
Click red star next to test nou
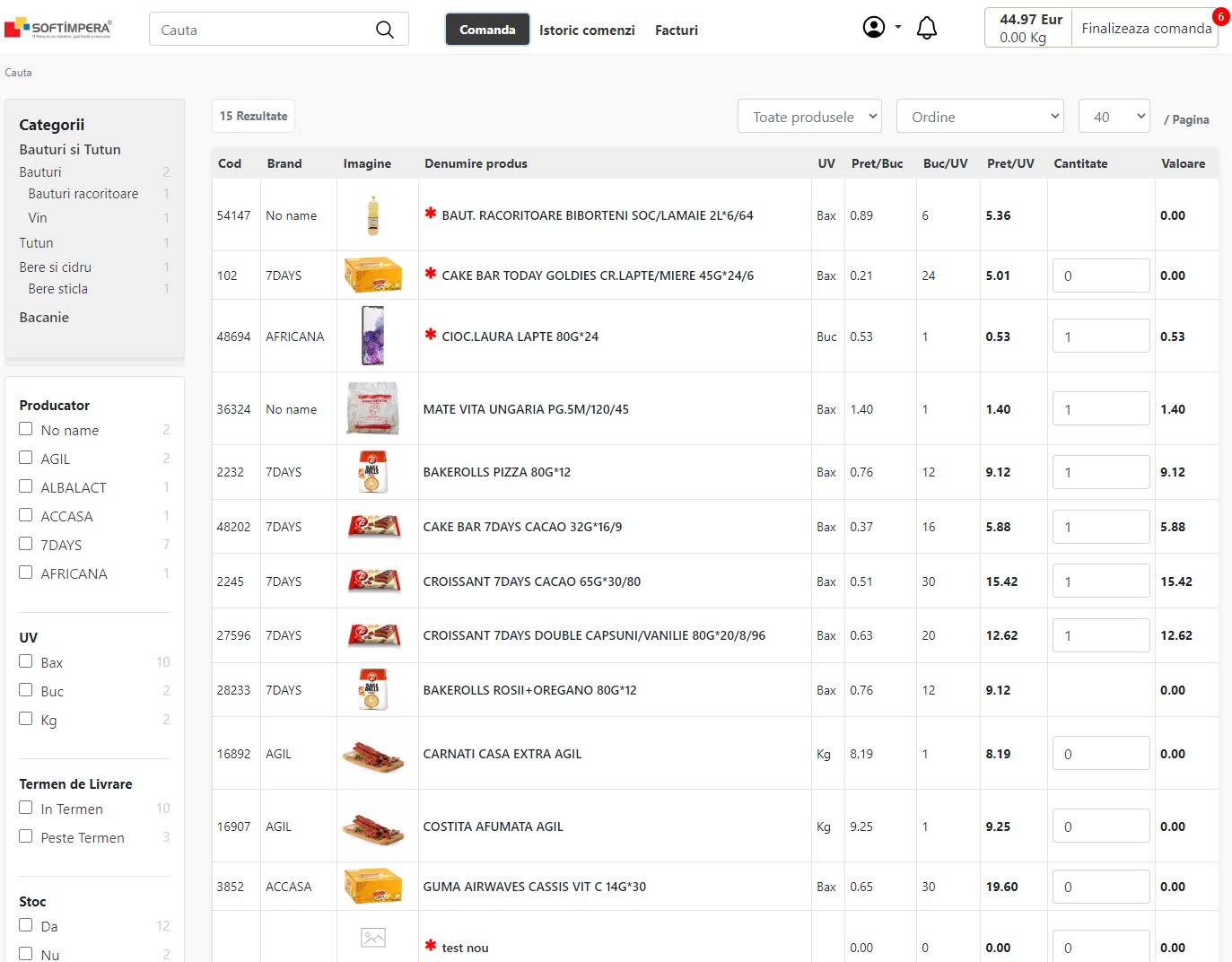click(431, 946)
